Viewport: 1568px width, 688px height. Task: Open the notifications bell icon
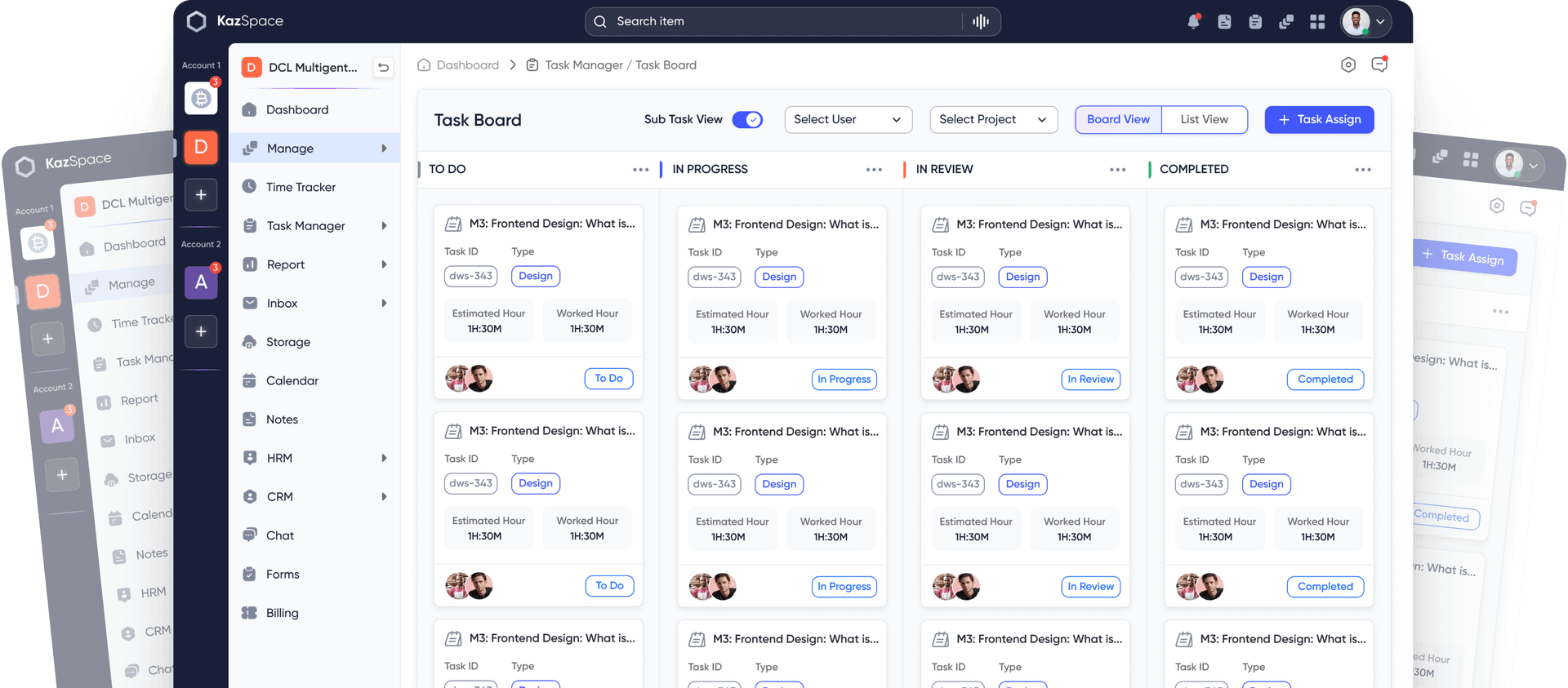pos(1193,21)
